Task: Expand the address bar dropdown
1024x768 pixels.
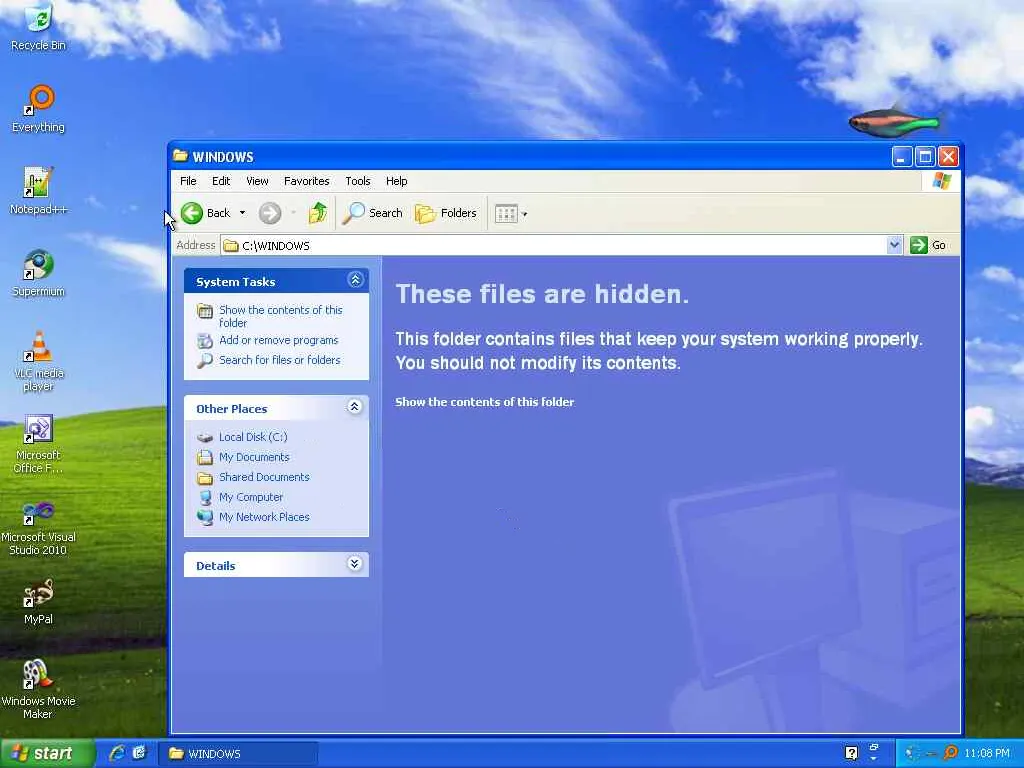Action: point(894,245)
